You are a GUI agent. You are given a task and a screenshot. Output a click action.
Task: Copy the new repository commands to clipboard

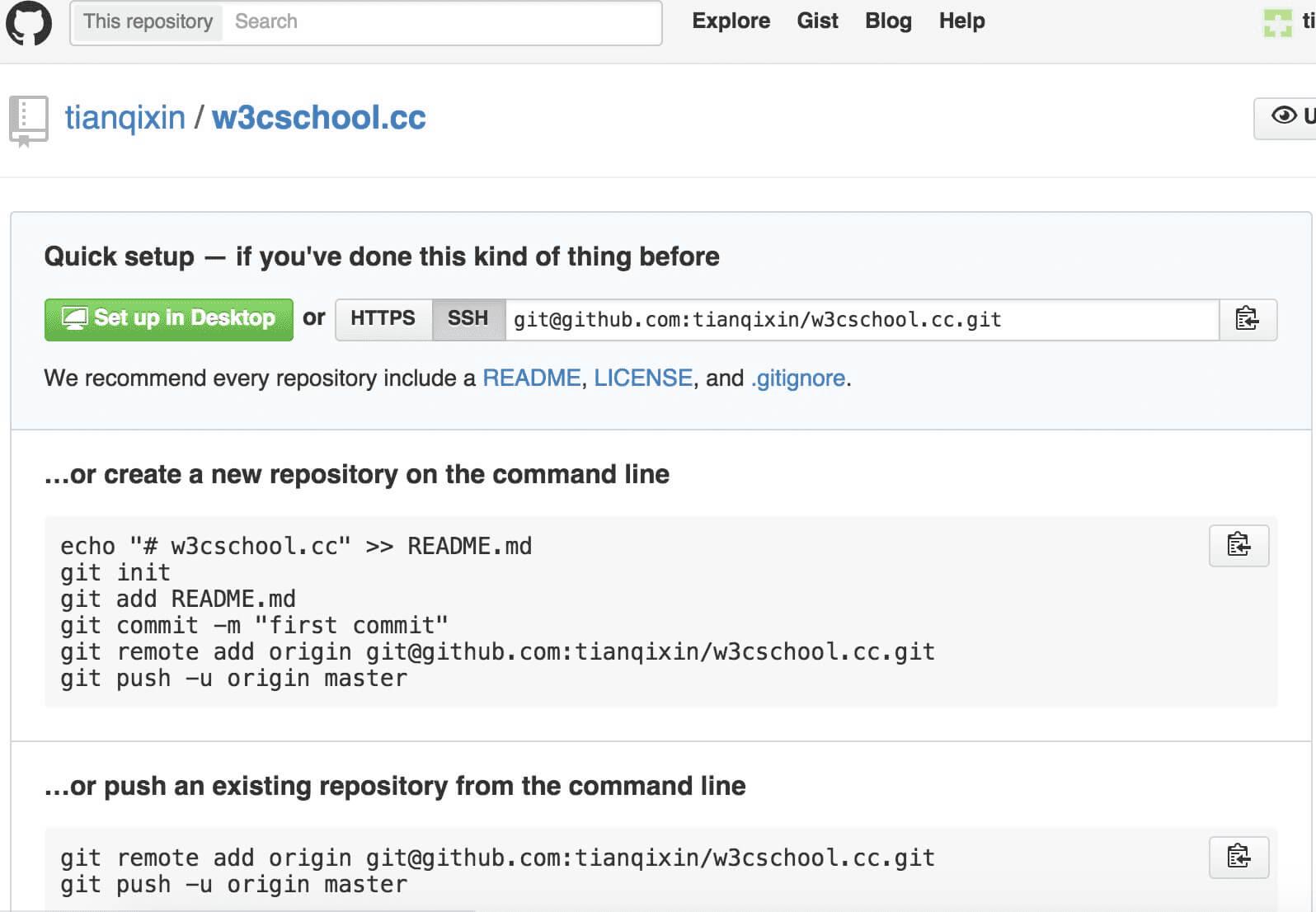(x=1238, y=545)
